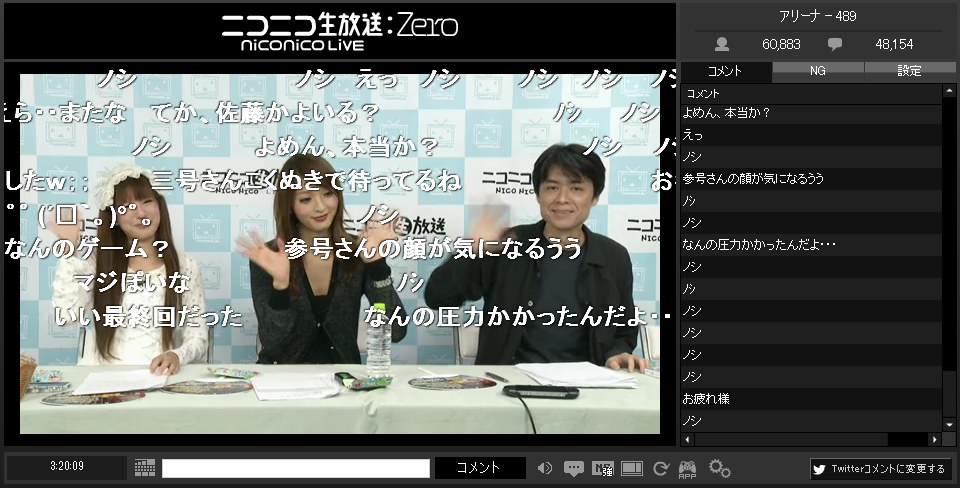Image resolution: width=960 pixels, height=488 pixels.
Task: Switch to Twitterコメントに変更する
Action: coord(880,469)
